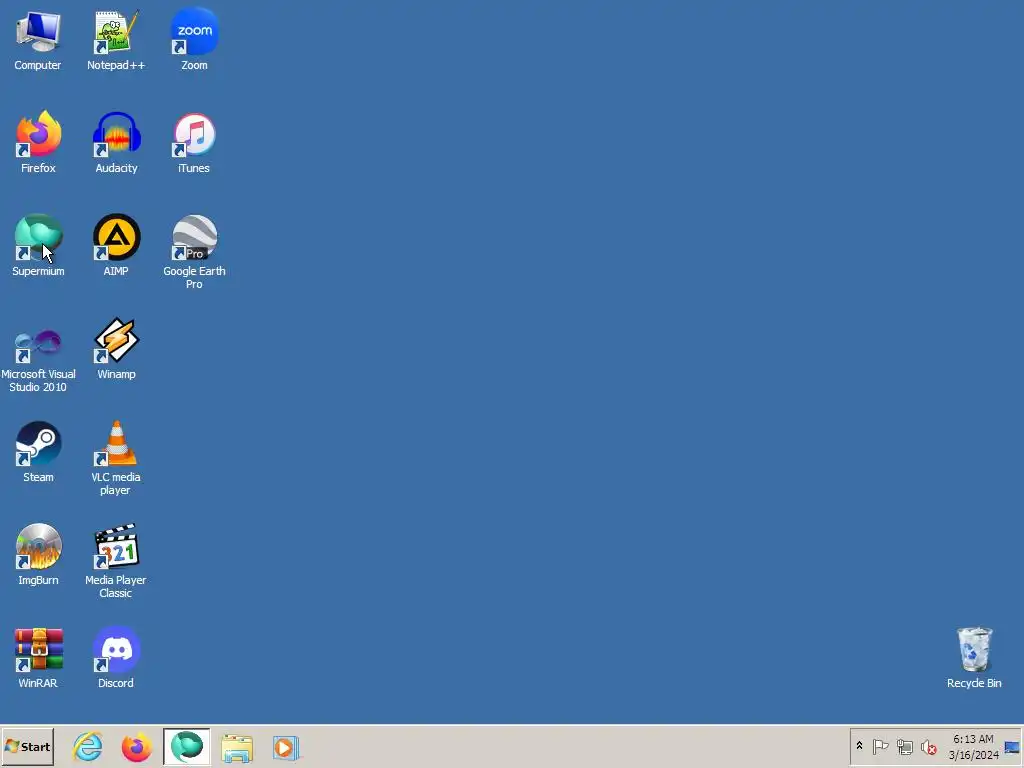This screenshot has height=768, width=1024.
Task: Open the clock showing 6:13 AM
Action: (x=973, y=746)
